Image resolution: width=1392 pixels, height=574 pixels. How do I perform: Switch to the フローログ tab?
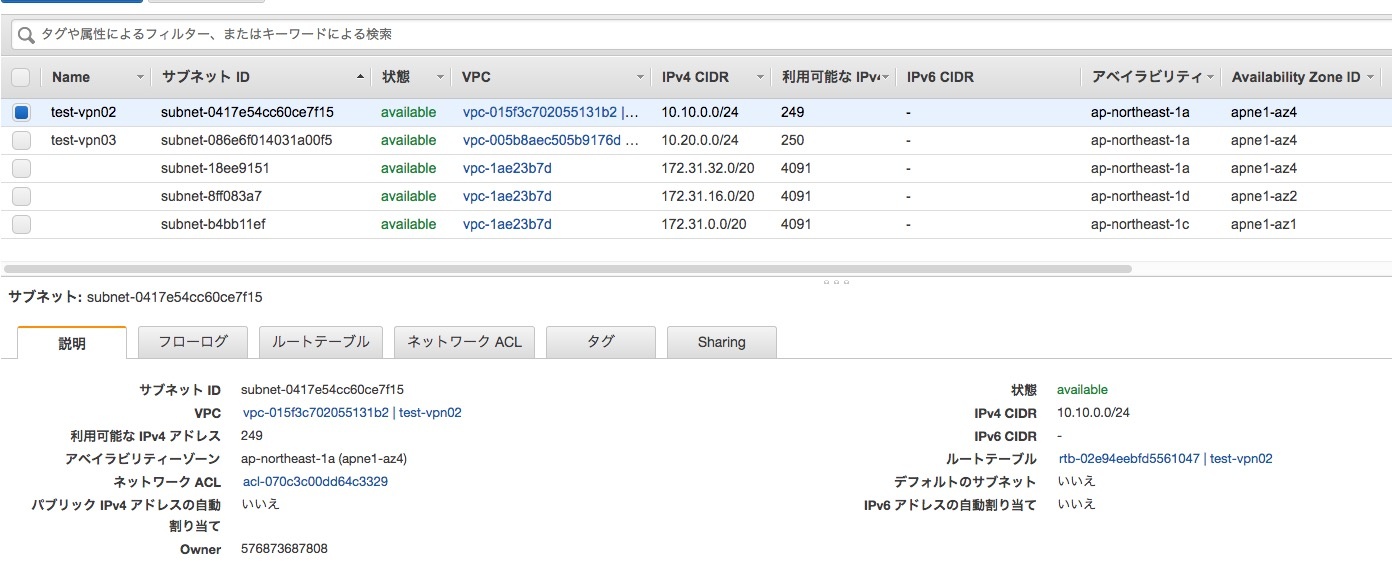point(193,342)
